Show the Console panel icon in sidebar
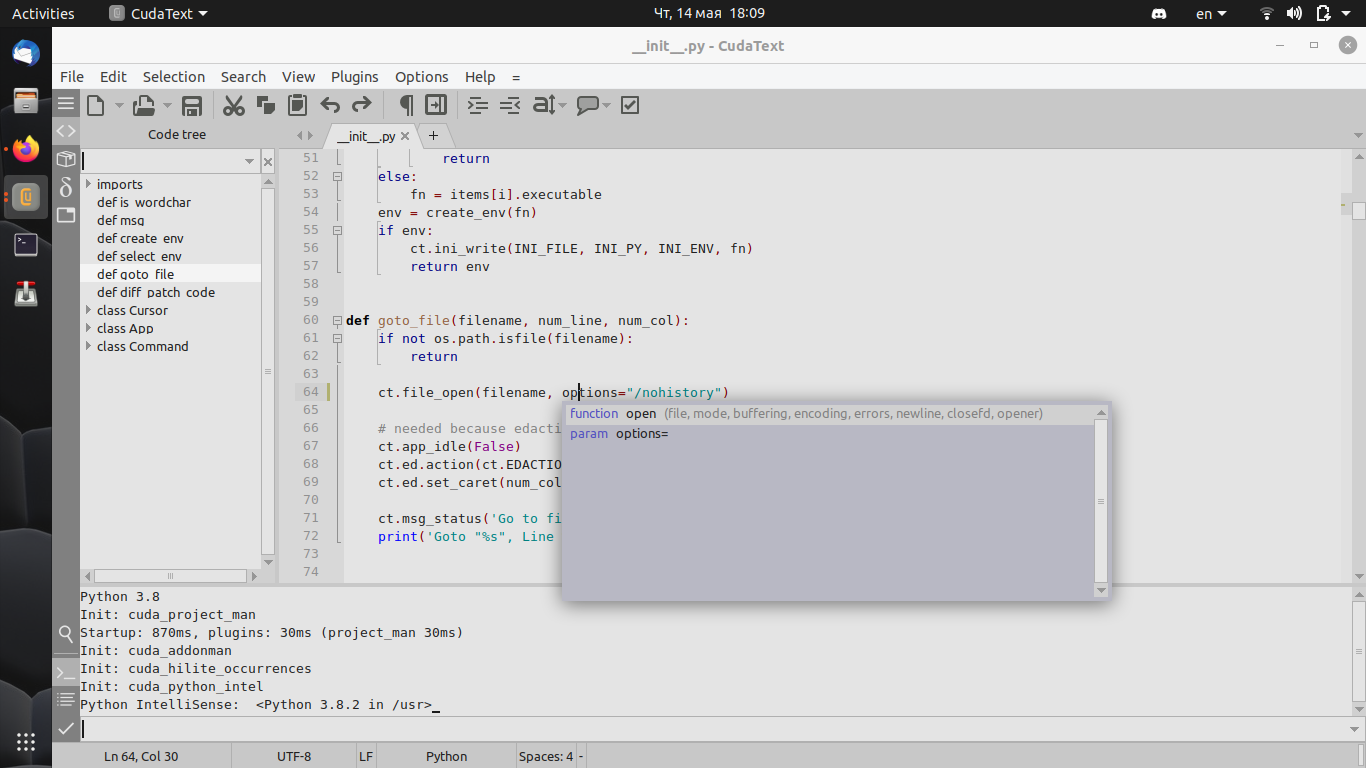 pyautogui.click(x=66, y=672)
